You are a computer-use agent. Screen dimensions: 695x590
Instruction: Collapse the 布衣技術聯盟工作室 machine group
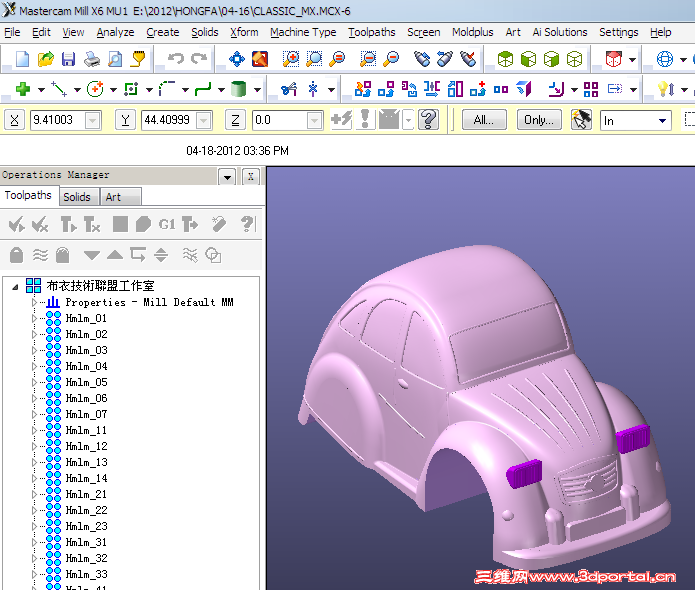pos(15,286)
